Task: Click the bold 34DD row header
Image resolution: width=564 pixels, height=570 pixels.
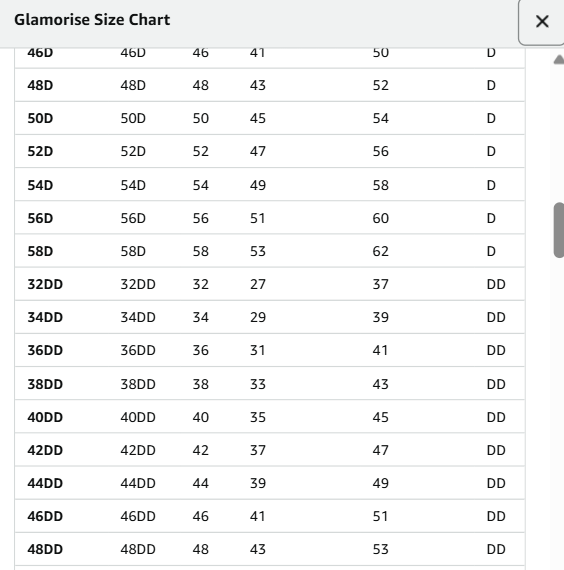Action: pyautogui.click(x=45, y=317)
